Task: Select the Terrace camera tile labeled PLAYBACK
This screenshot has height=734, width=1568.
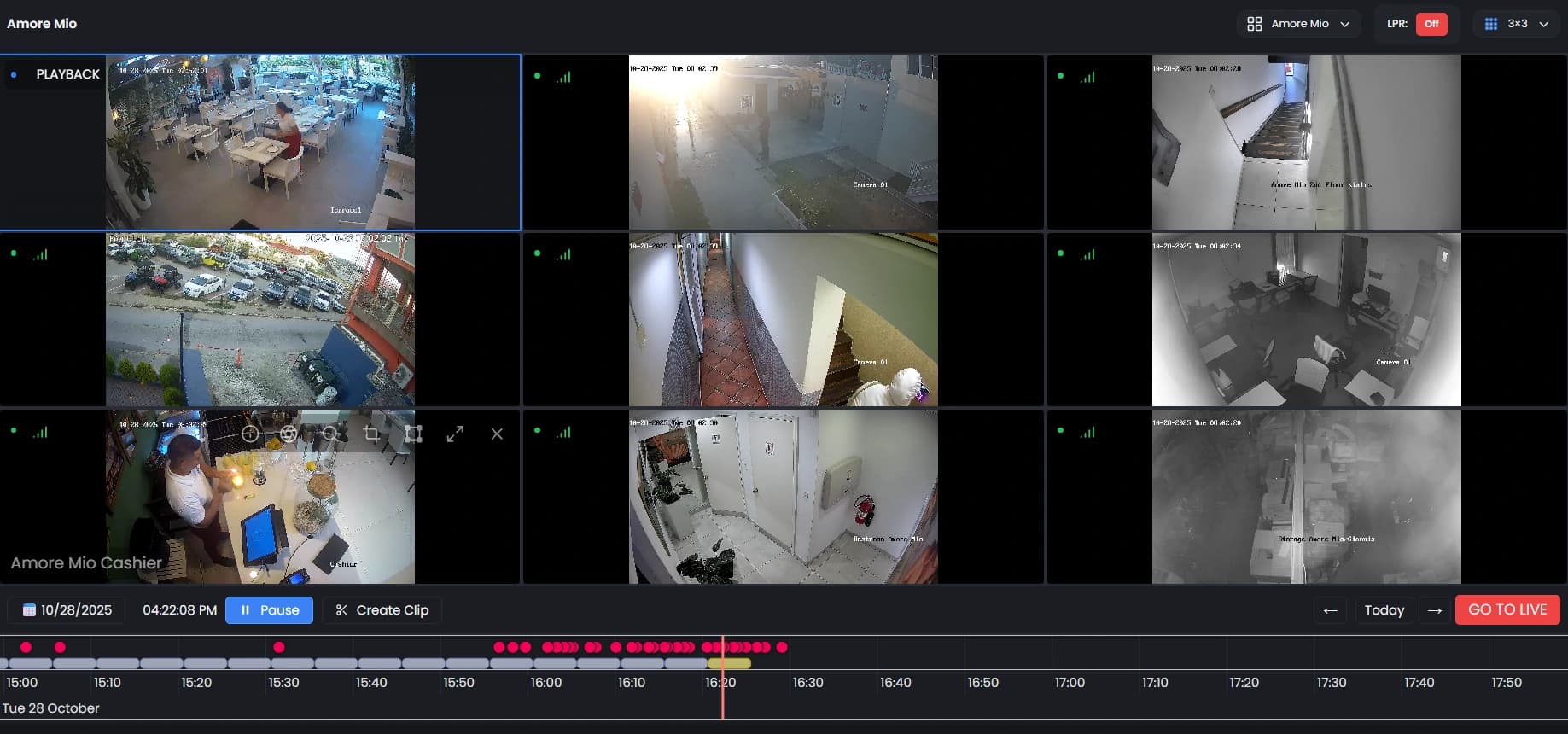Action: pyautogui.click(x=260, y=143)
